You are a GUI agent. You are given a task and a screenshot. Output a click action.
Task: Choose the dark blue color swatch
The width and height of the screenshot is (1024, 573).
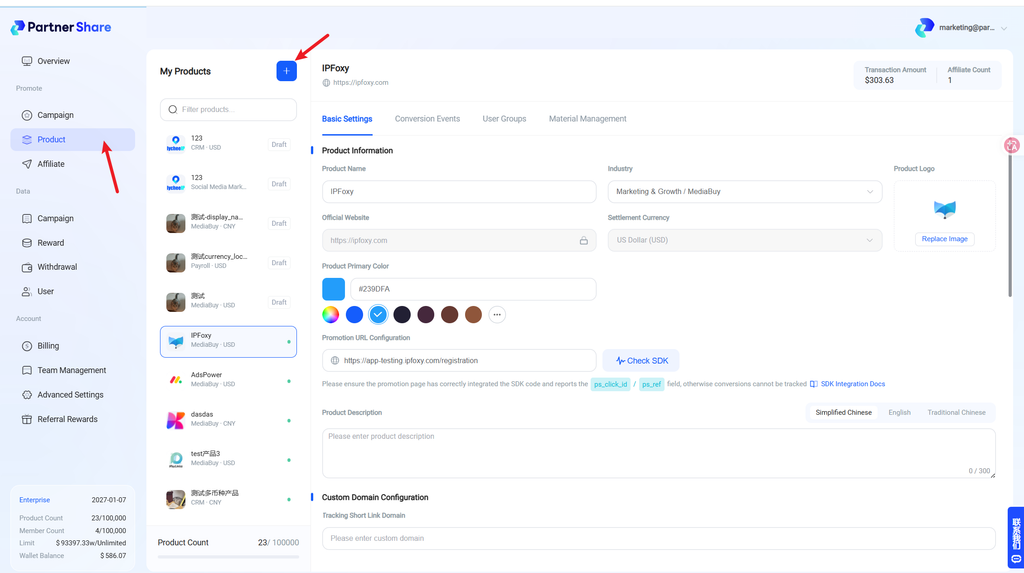(x=354, y=314)
